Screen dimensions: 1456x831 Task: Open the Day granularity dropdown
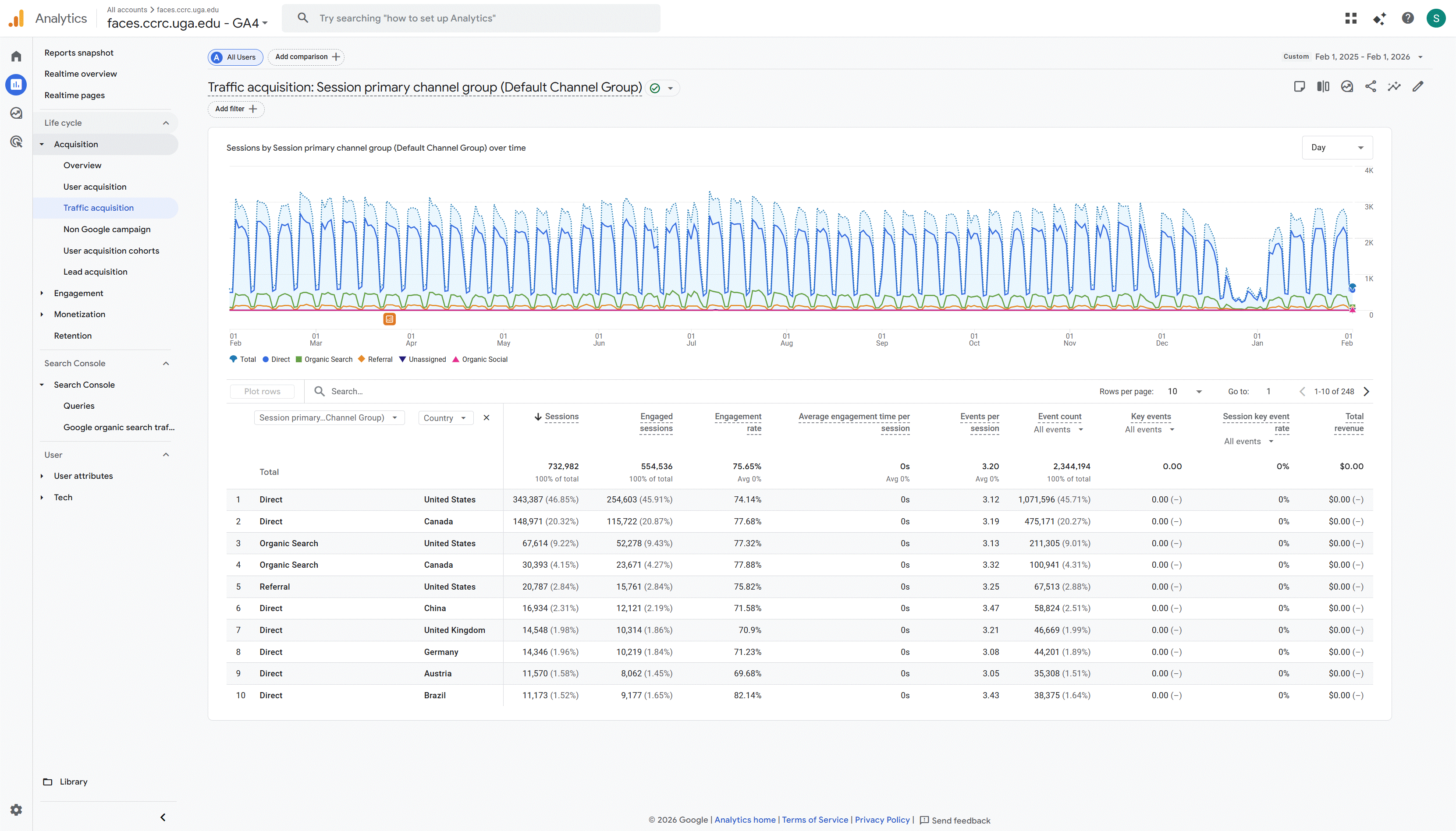[1337, 148]
